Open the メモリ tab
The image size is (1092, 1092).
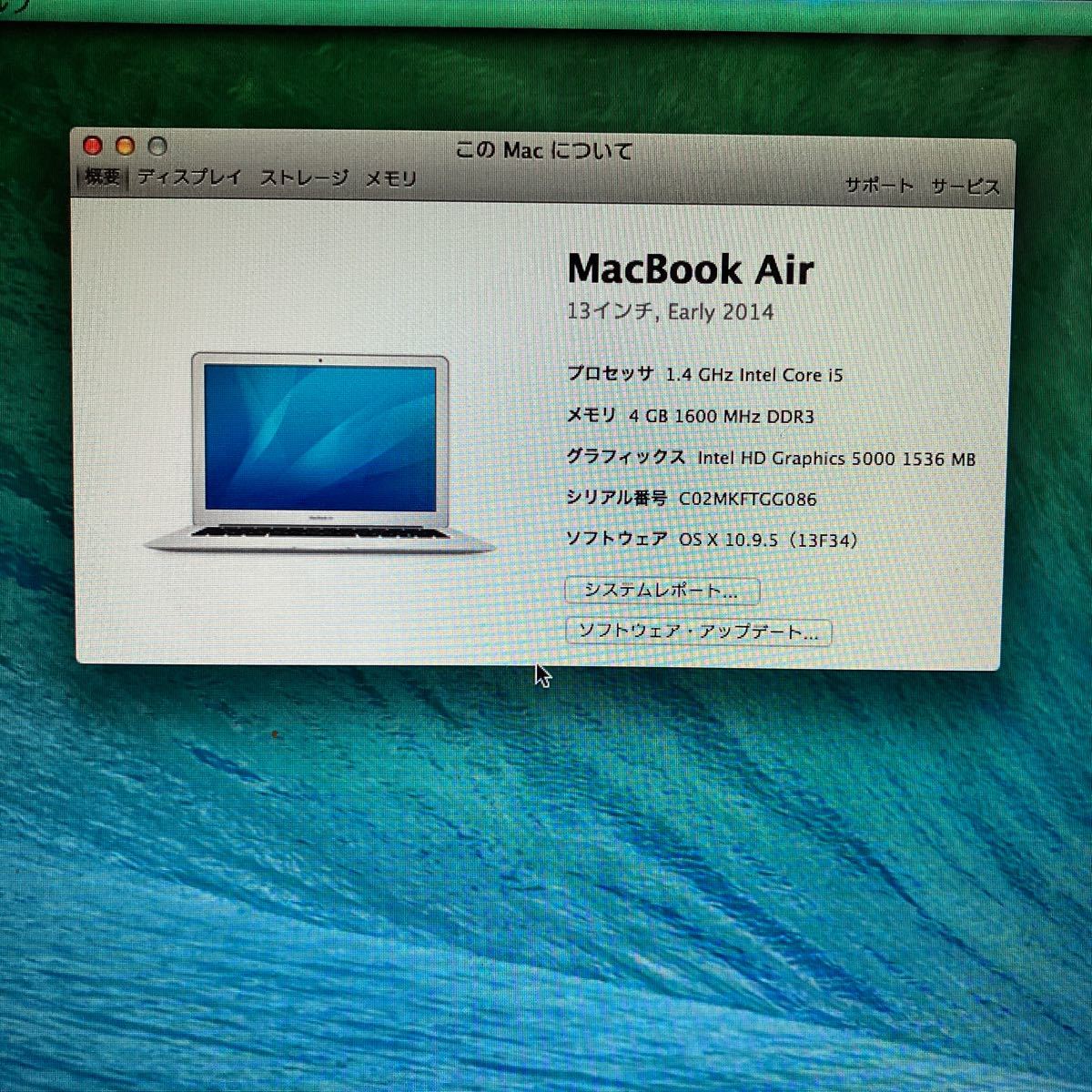[x=390, y=179]
